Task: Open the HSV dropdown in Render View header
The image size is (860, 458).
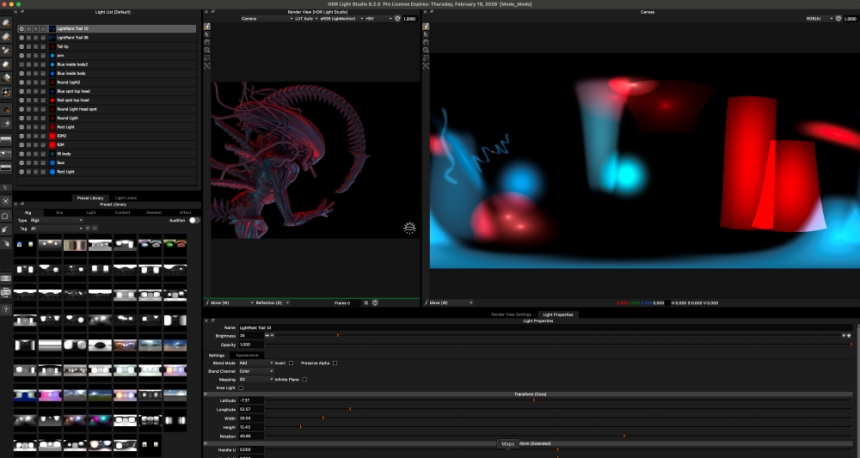Action: [x=378, y=19]
